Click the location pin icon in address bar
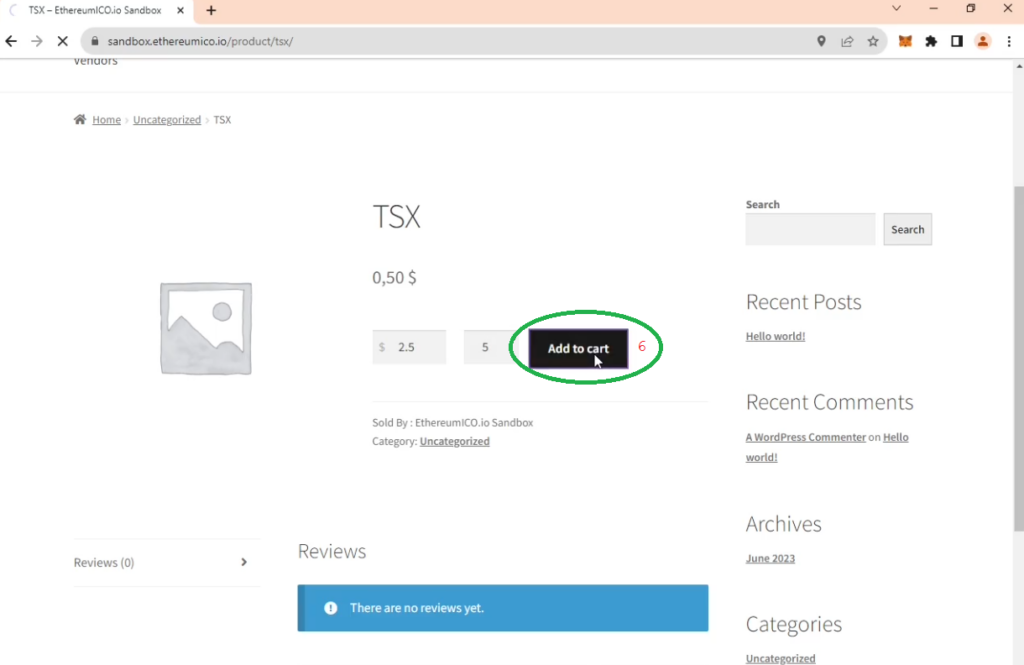The image size is (1024, 665). click(x=821, y=41)
